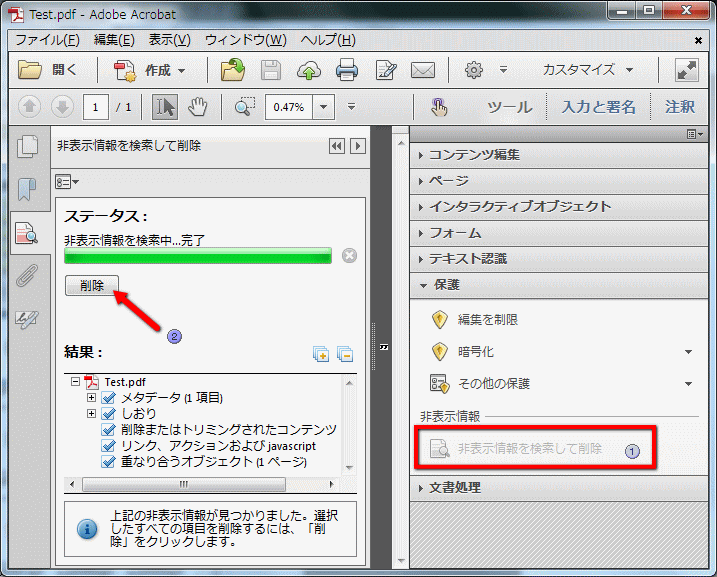Click 非表示情報を検索して削除 in tools pane
Image resolution: width=717 pixels, height=577 pixels.
516,449
